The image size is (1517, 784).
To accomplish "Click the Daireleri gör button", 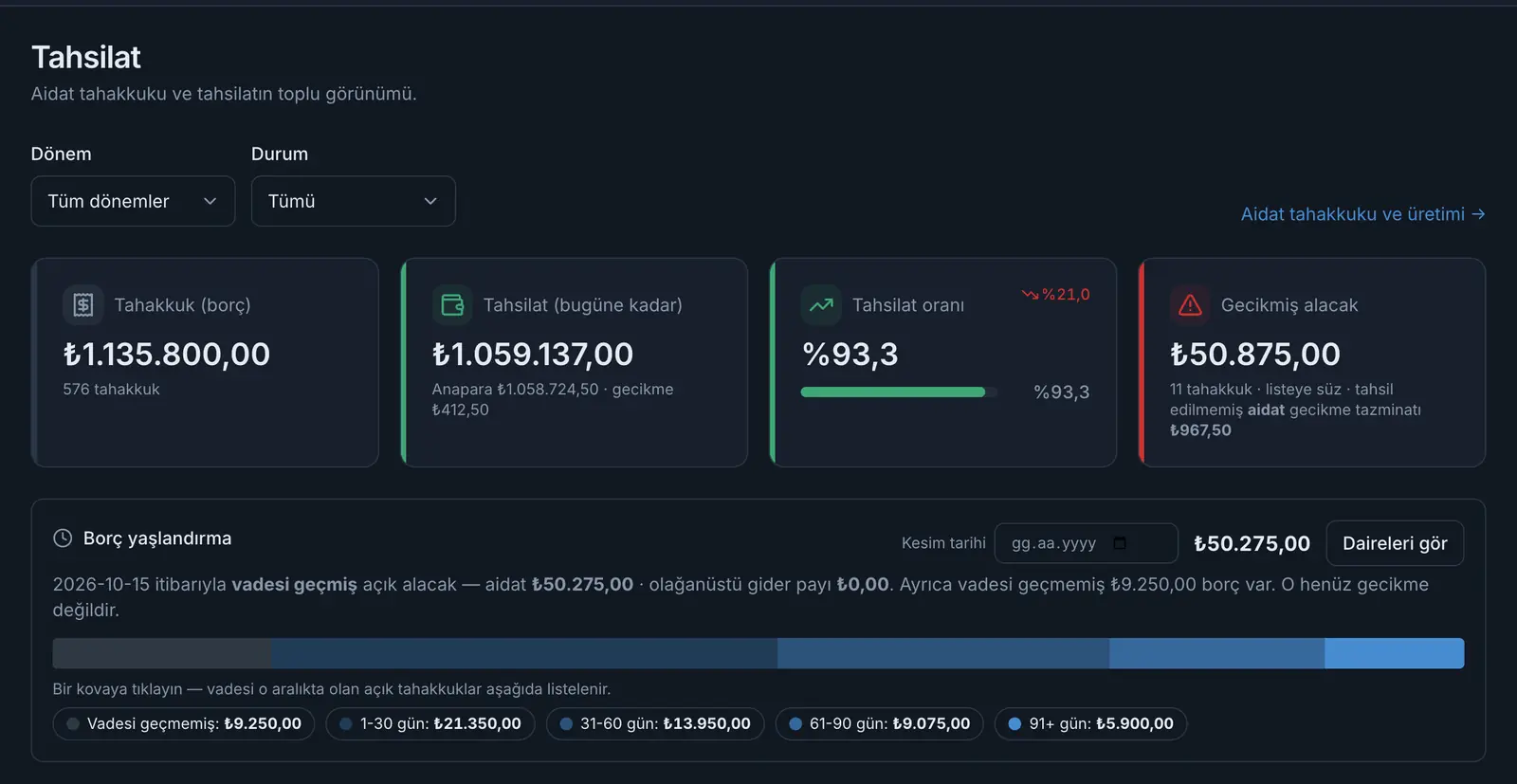I will pos(1395,543).
